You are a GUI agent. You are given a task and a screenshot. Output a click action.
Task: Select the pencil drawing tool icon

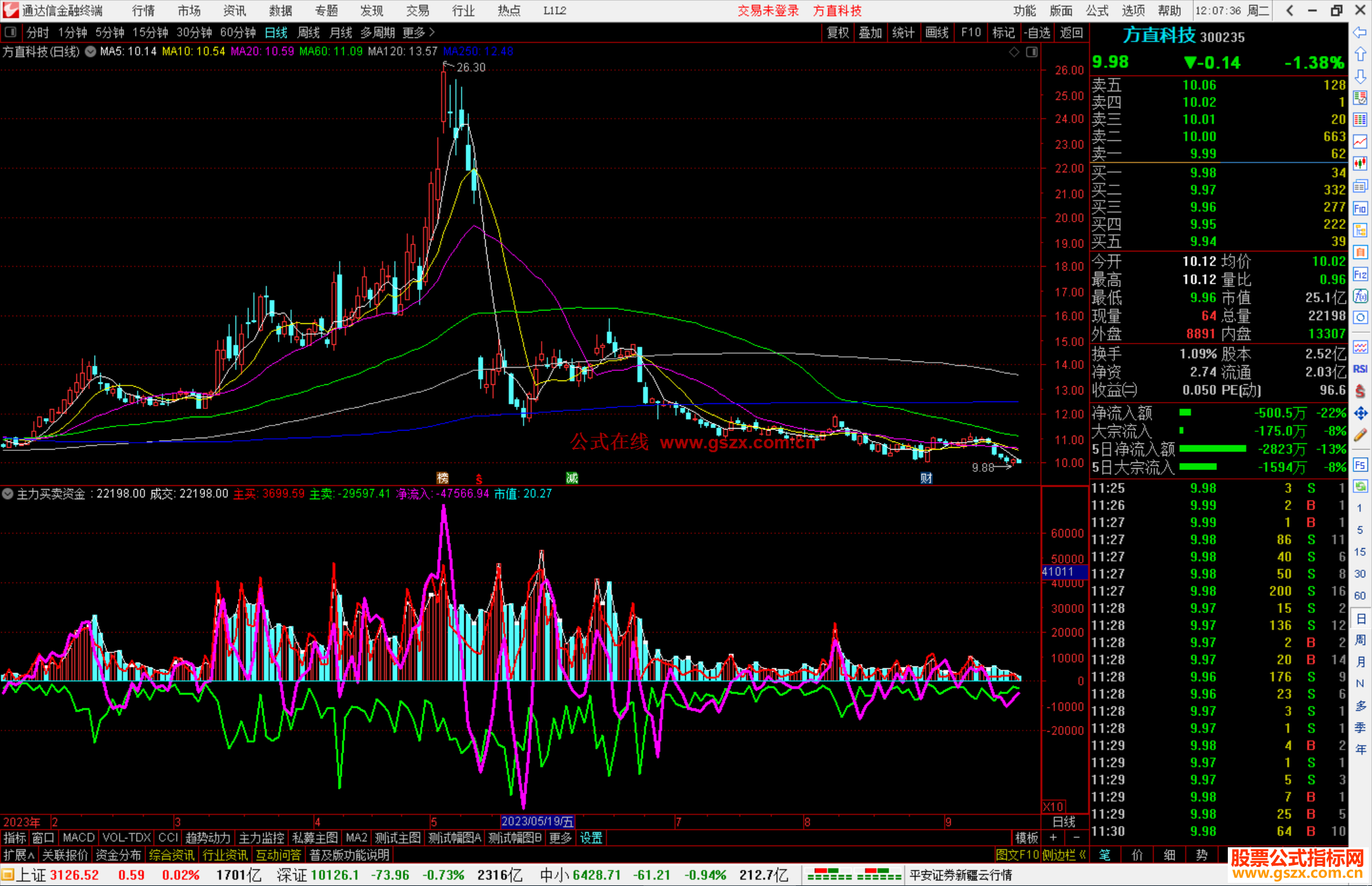[1360, 435]
